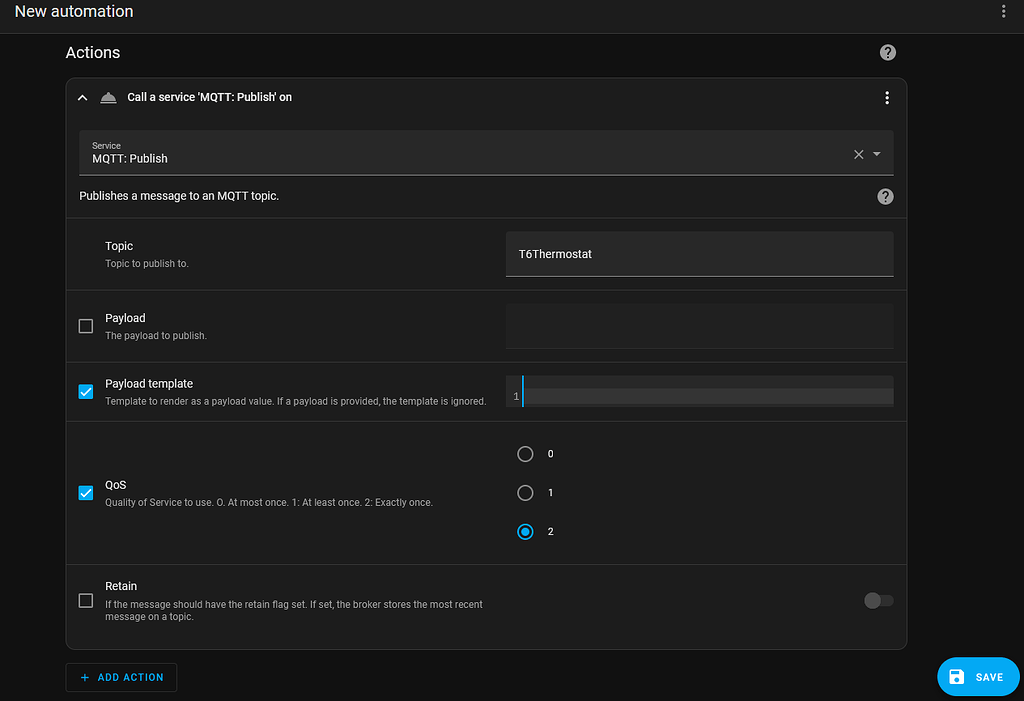Image resolution: width=1024 pixels, height=701 pixels.
Task: Open the Actions section help icon
Action: (x=887, y=52)
